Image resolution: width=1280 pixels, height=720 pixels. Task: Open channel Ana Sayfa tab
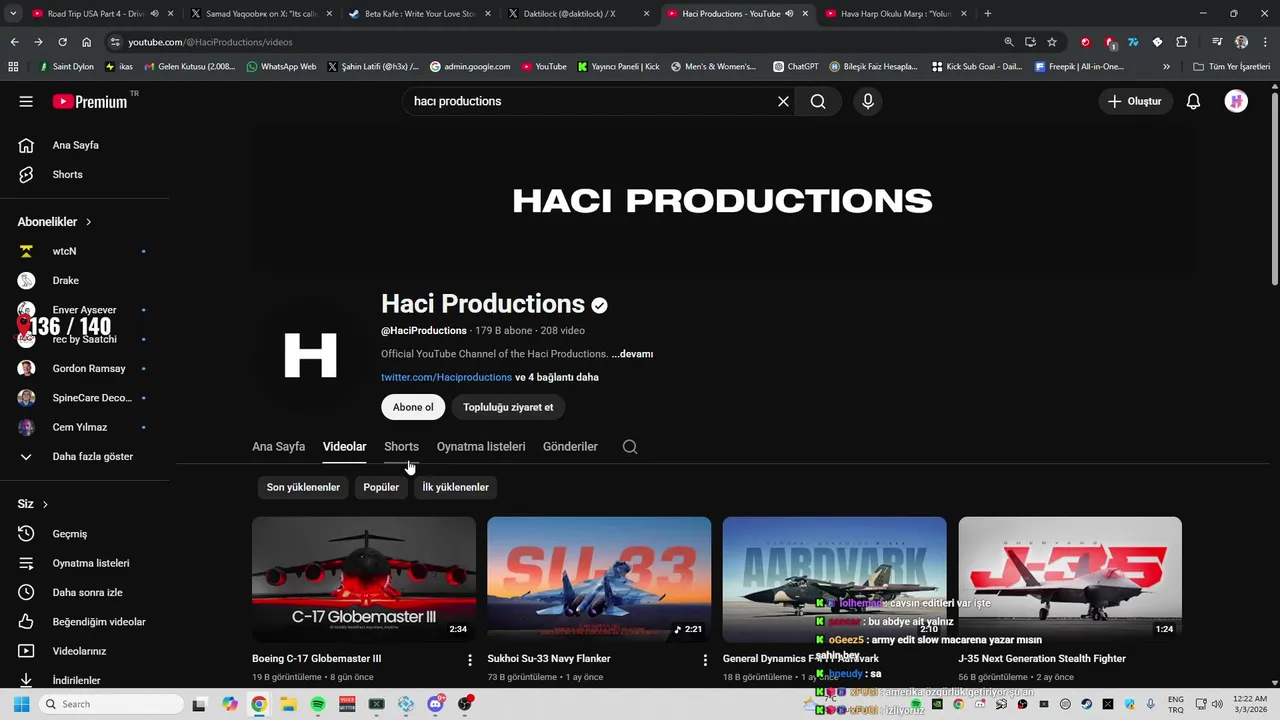click(278, 447)
